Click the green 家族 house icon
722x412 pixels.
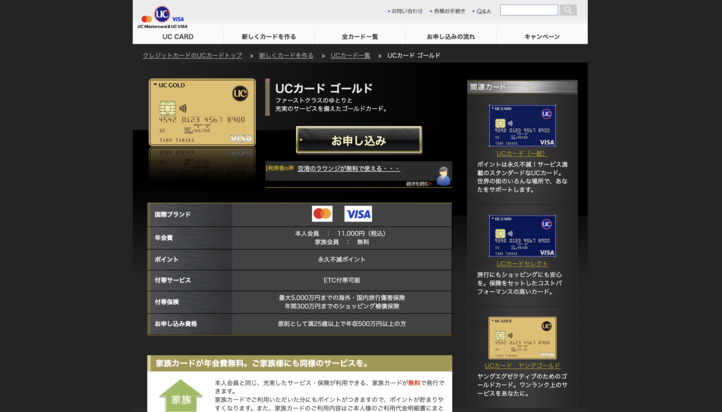tap(180, 396)
